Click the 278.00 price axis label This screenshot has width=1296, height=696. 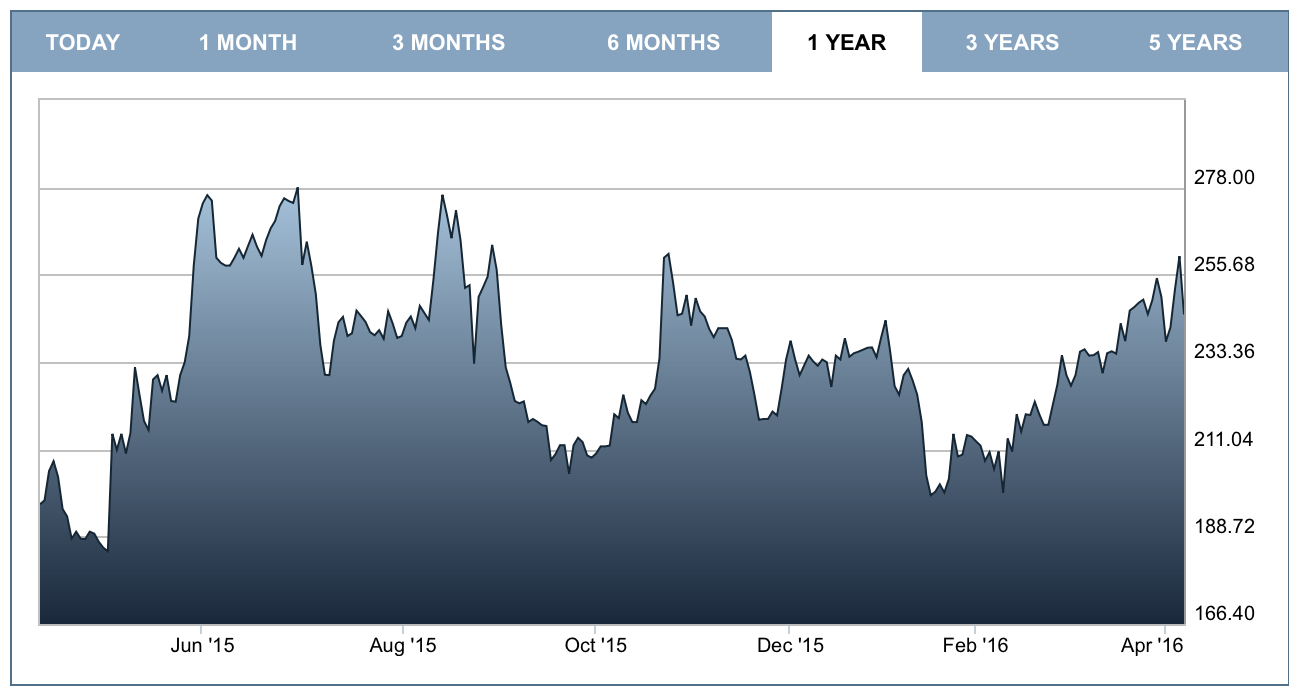1225,177
